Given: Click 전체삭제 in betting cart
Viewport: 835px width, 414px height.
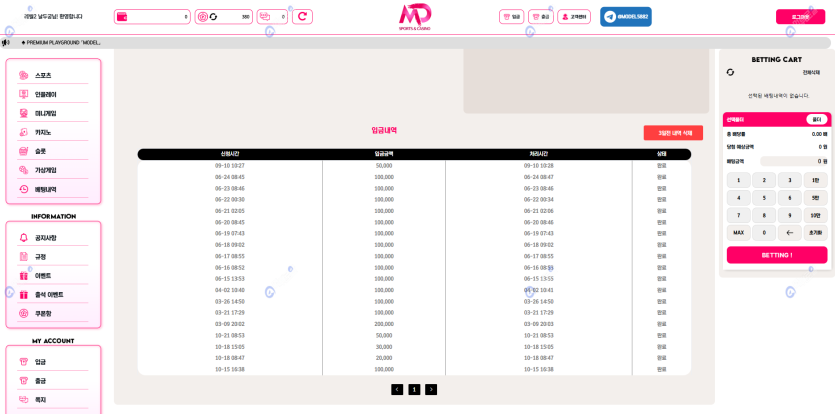Looking at the screenshot, I should point(811,72).
